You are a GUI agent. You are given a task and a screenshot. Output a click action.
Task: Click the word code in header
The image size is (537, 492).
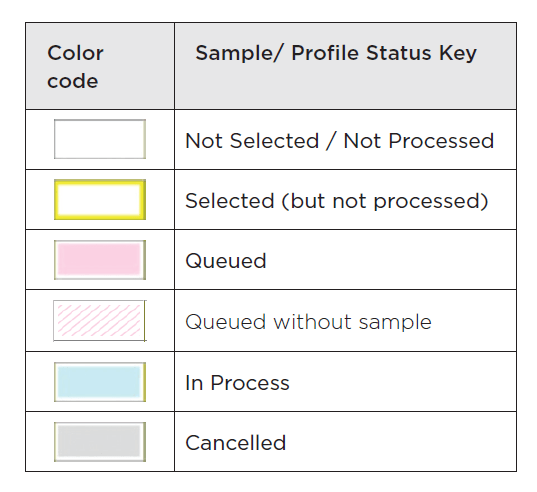[73, 81]
